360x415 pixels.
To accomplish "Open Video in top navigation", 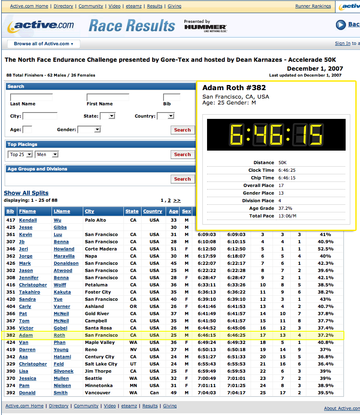I will tap(114, 6).
